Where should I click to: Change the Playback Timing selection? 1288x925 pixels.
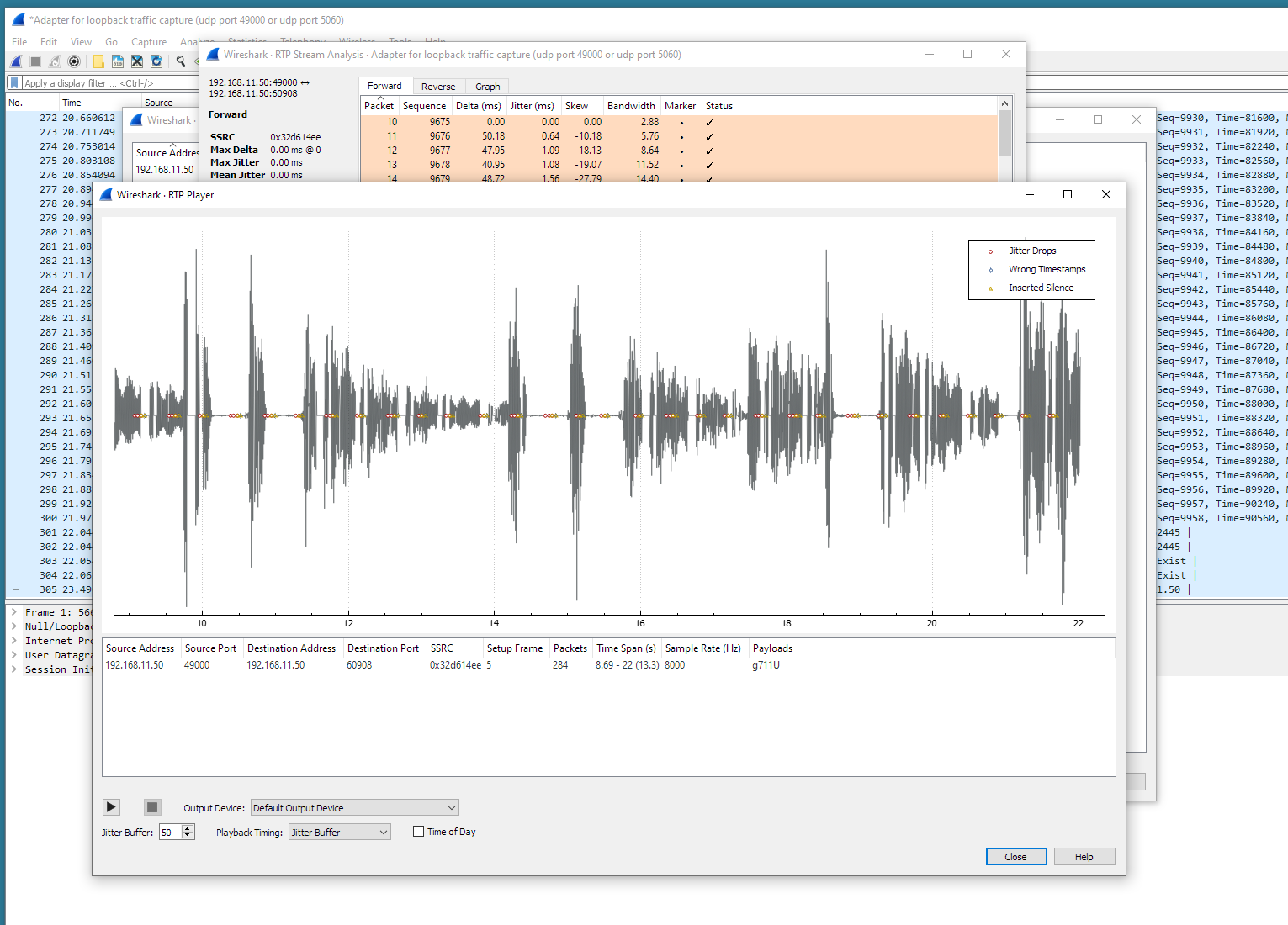point(339,831)
